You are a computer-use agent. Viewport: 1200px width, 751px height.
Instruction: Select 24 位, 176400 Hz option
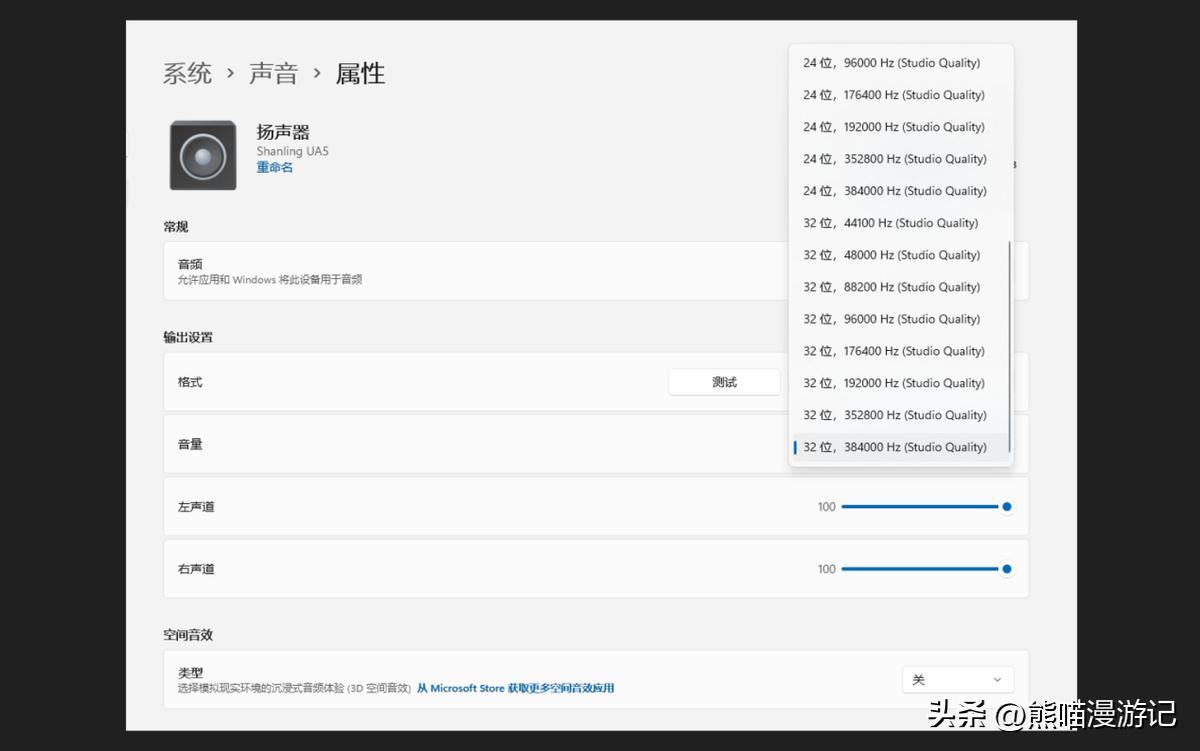(x=893, y=95)
